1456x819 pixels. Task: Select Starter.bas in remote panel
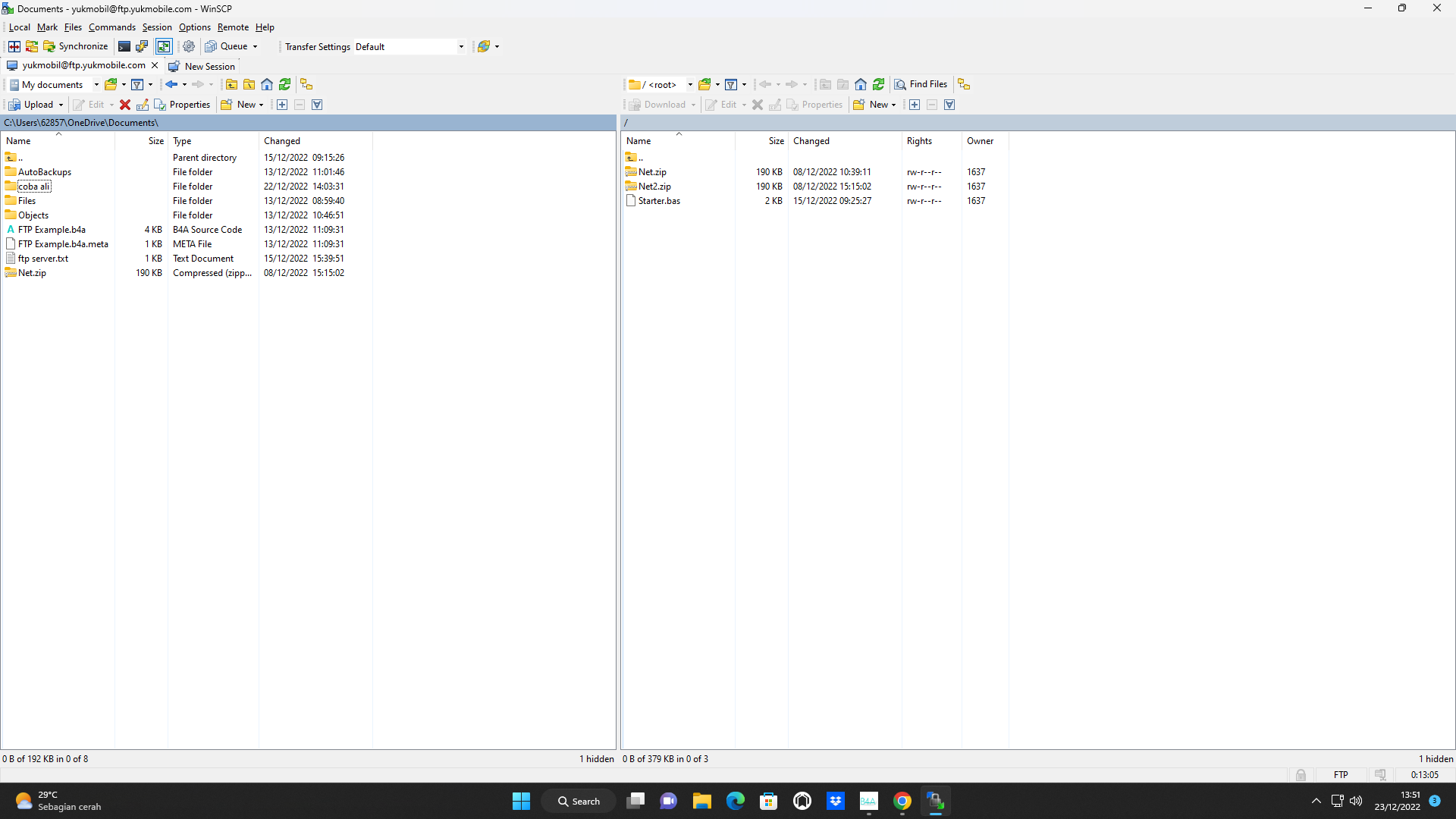(x=659, y=201)
